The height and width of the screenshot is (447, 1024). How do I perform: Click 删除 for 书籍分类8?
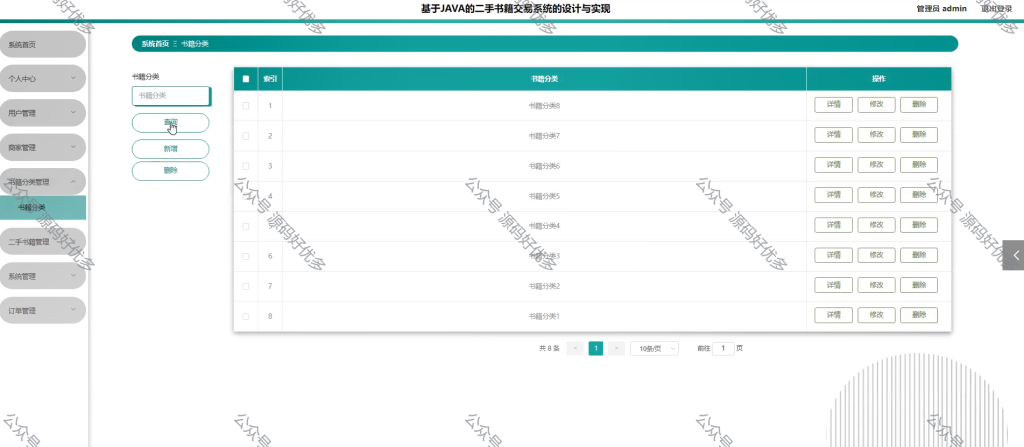[919, 105]
